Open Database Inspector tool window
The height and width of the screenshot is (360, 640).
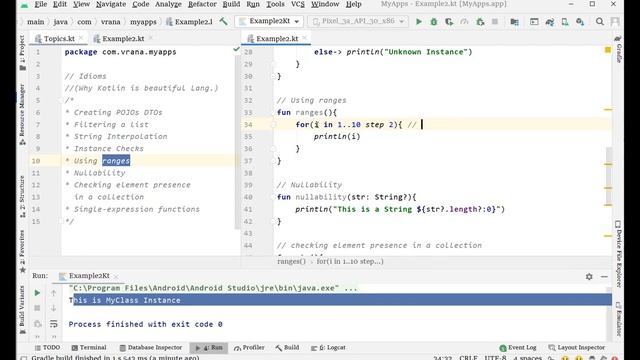click(151, 348)
